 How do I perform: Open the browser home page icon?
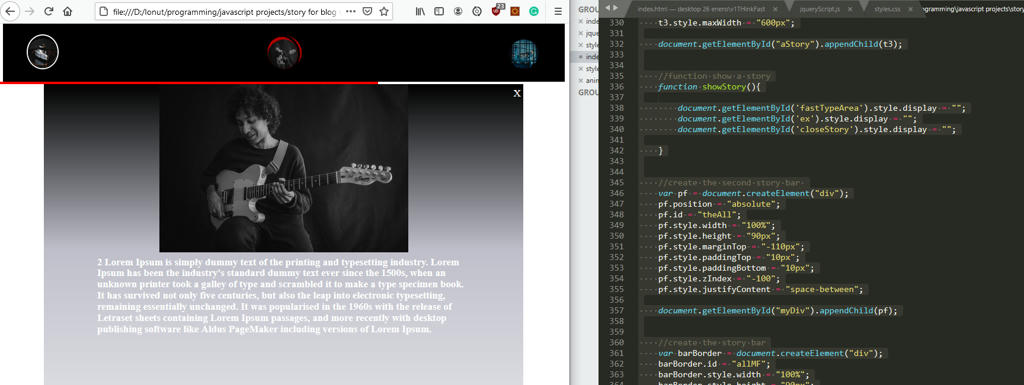pyautogui.click(x=67, y=11)
